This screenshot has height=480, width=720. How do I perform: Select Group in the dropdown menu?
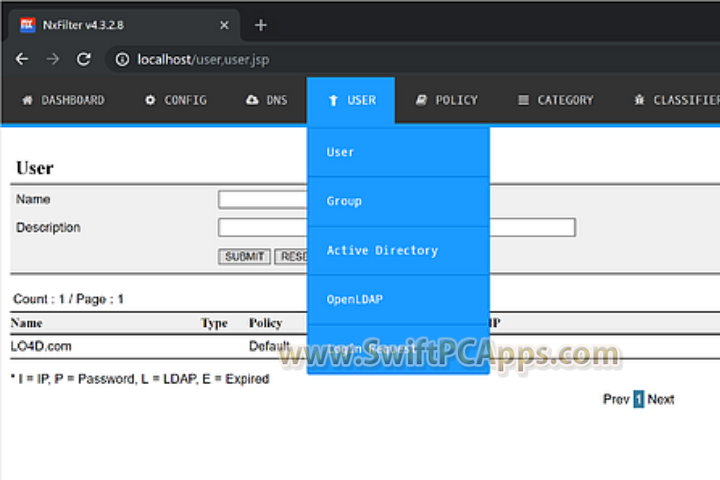click(x=398, y=201)
